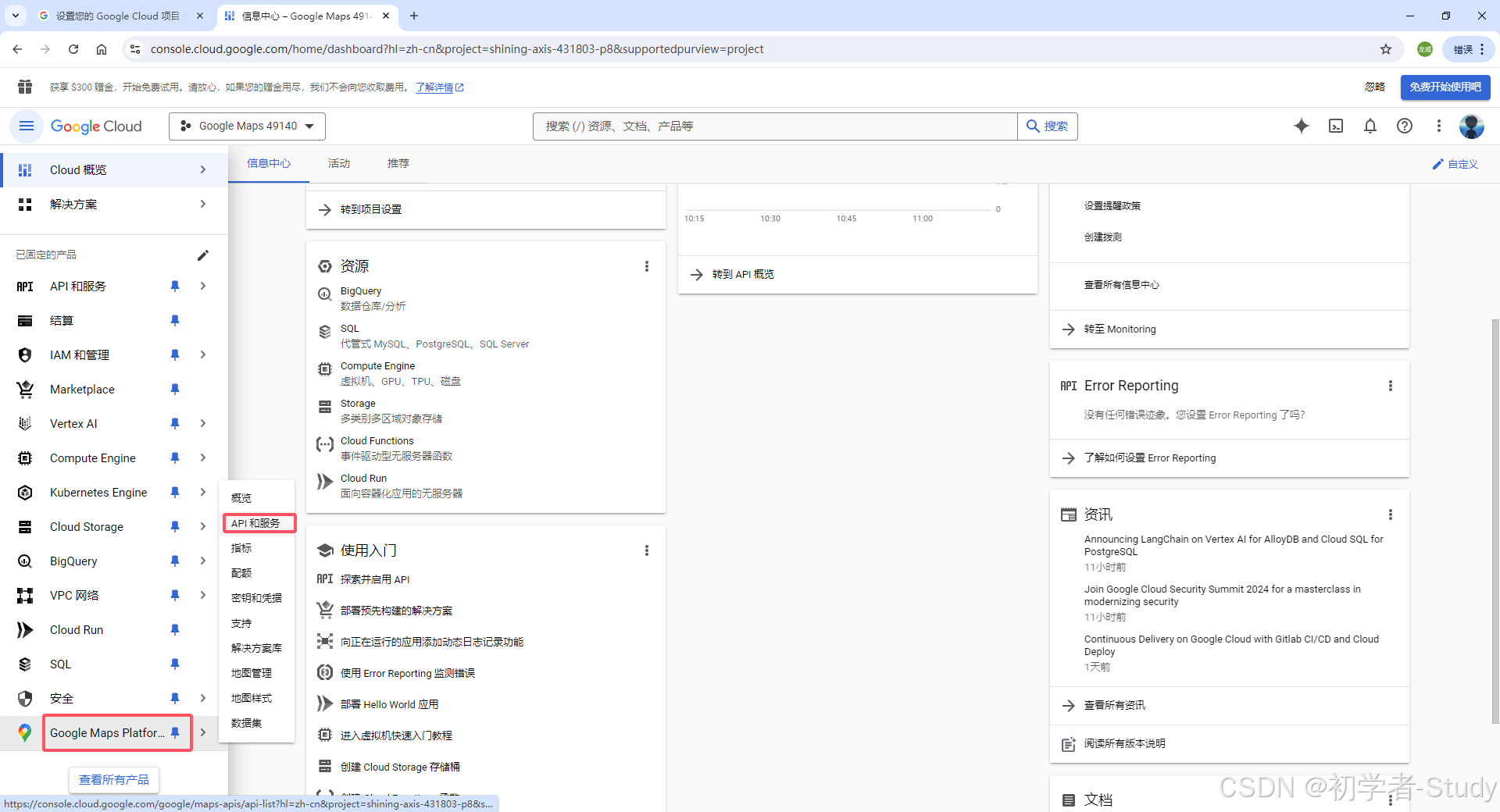The image size is (1500, 812).
Task: Click the 自定义 customize link
Action: coord(1455,164)
